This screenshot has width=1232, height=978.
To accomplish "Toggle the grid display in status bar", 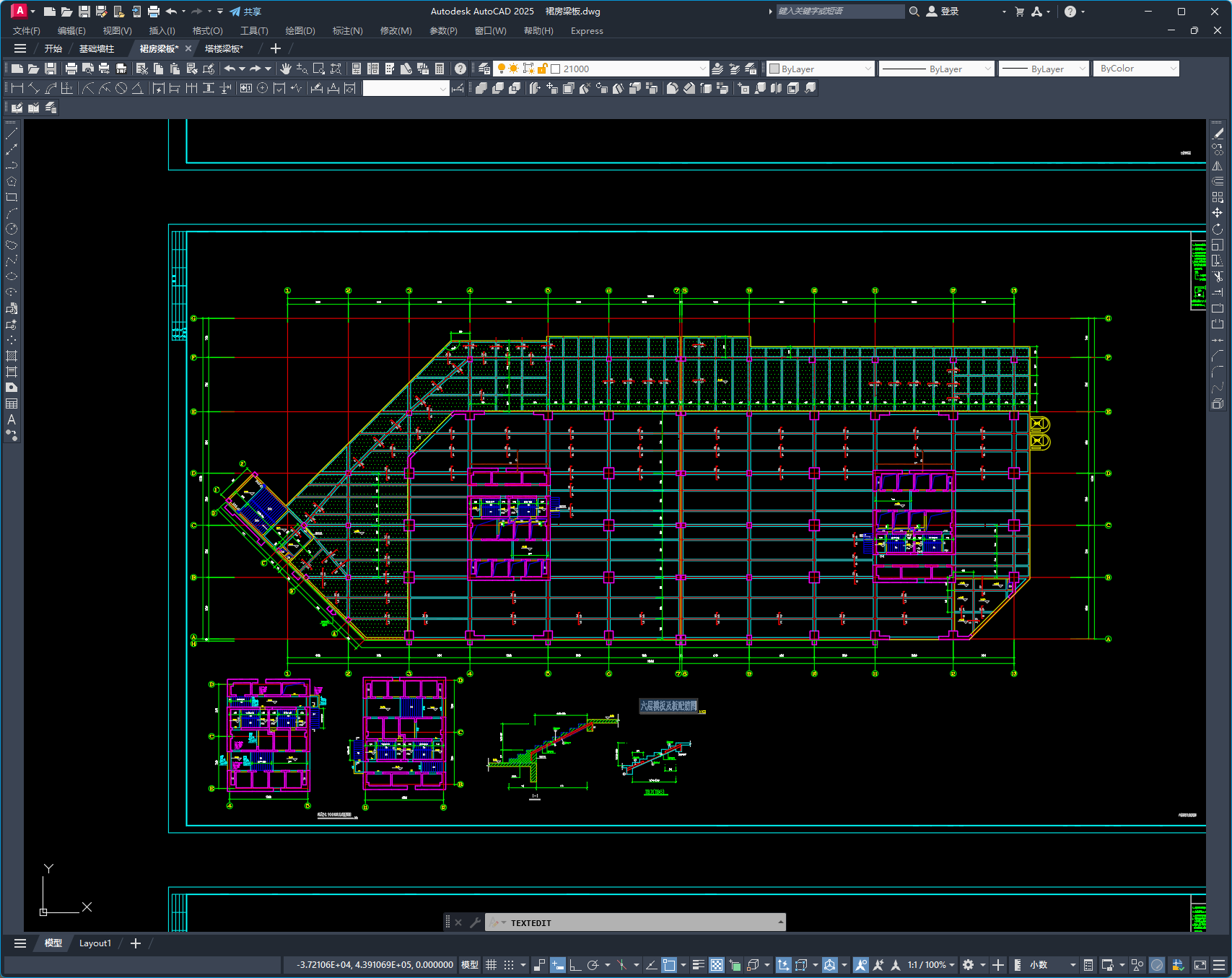I will point(492,965).
